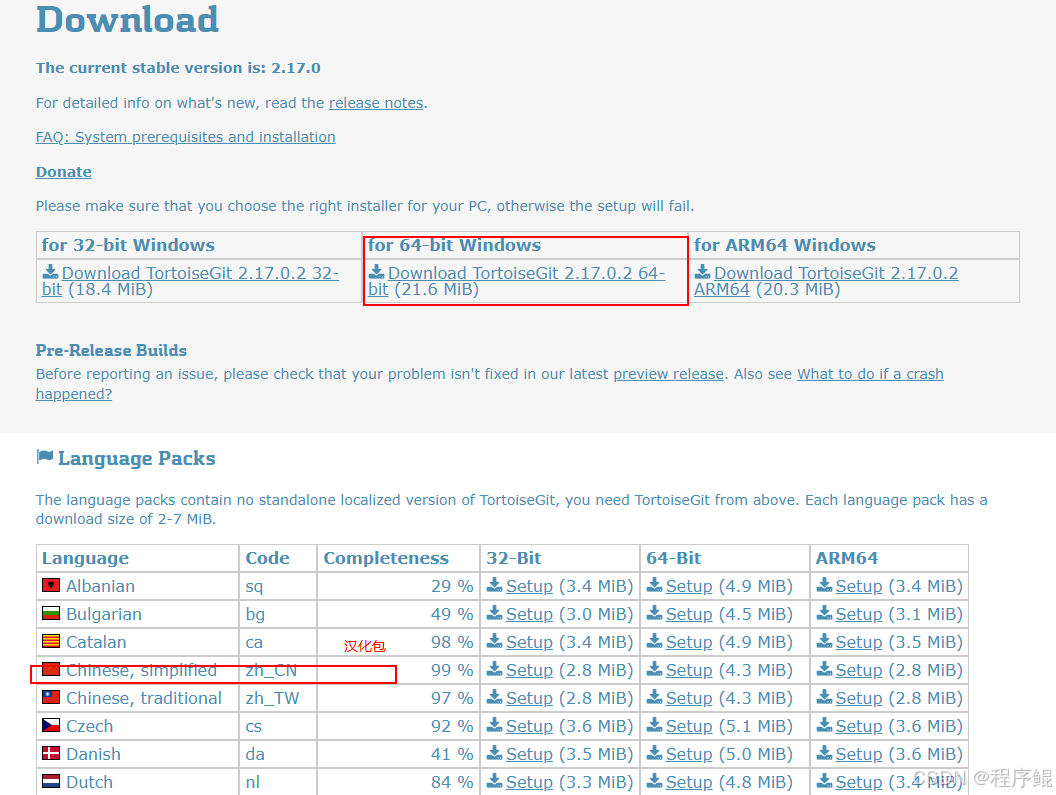Download Chinese simplified 64-Bit Setup
The image size is (1056, 795).
pos(689,670)
